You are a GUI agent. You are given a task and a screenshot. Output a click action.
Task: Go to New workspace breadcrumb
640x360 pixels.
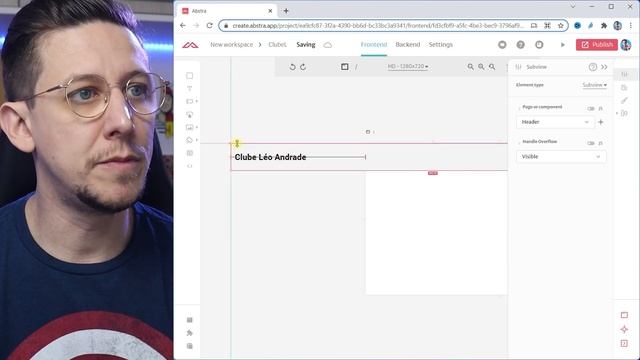point(231,44)
